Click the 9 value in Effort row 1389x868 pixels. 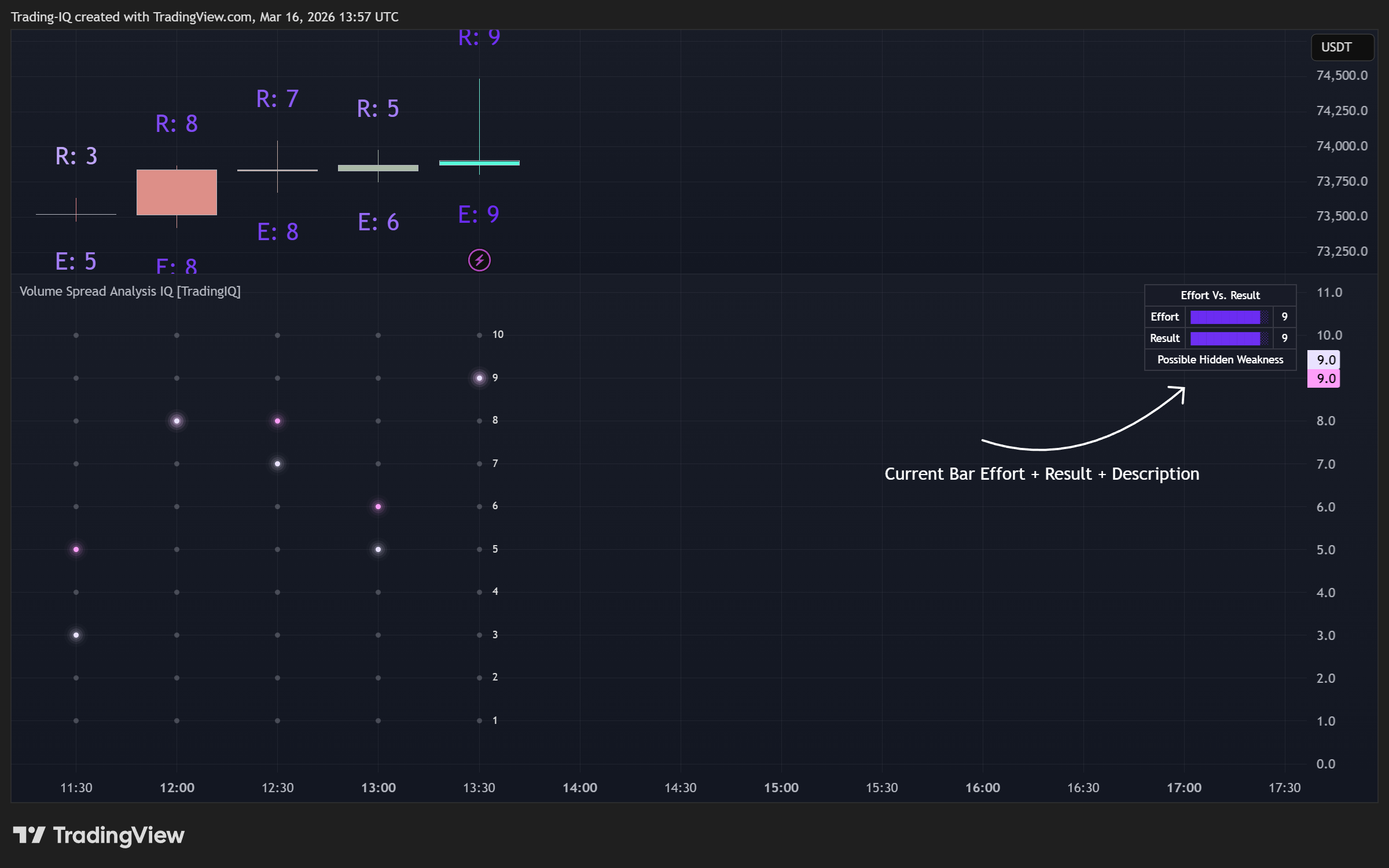(x=1284, y=317)
